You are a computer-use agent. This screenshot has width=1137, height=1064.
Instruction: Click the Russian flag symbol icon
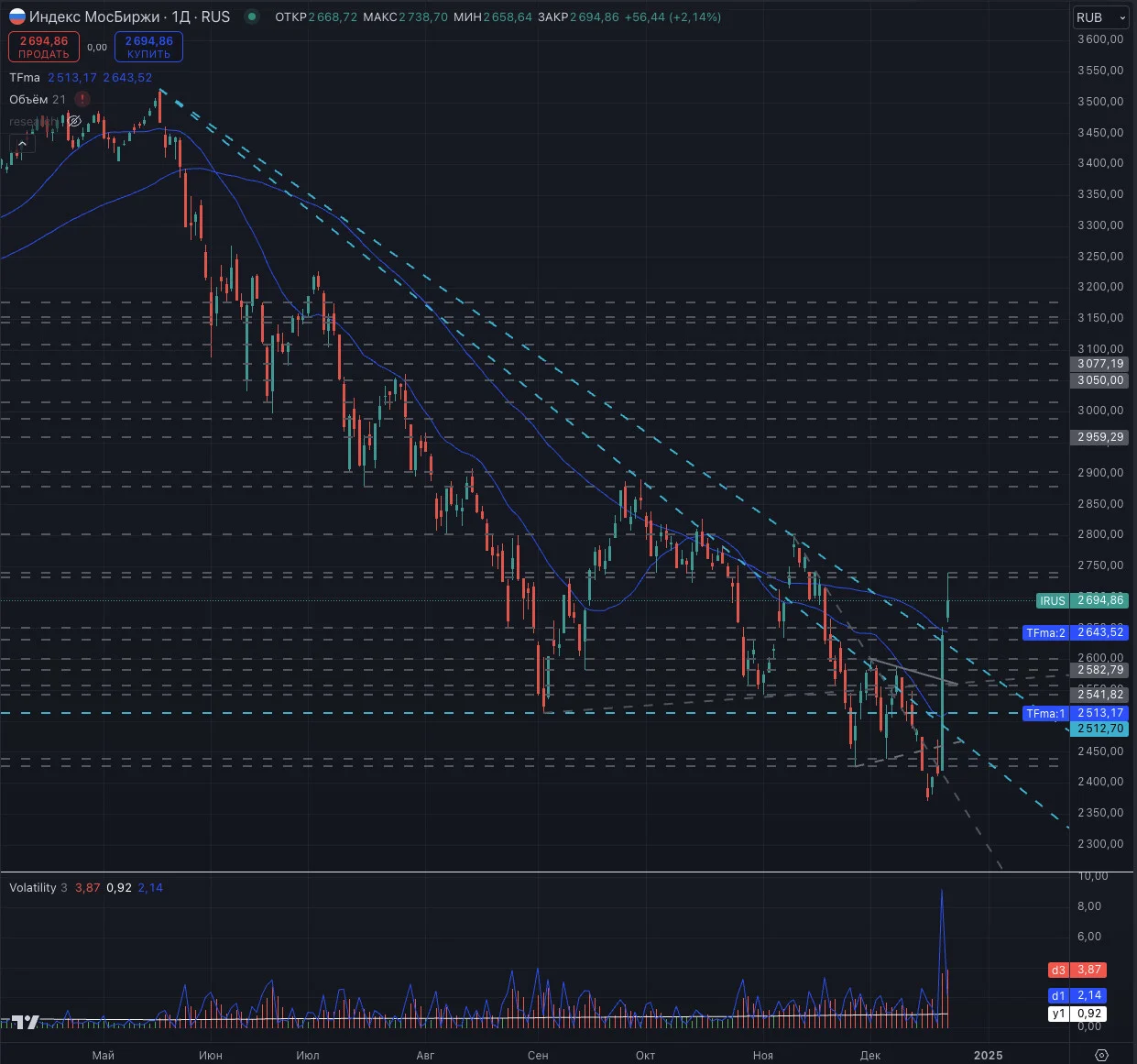tap(17, 16)
